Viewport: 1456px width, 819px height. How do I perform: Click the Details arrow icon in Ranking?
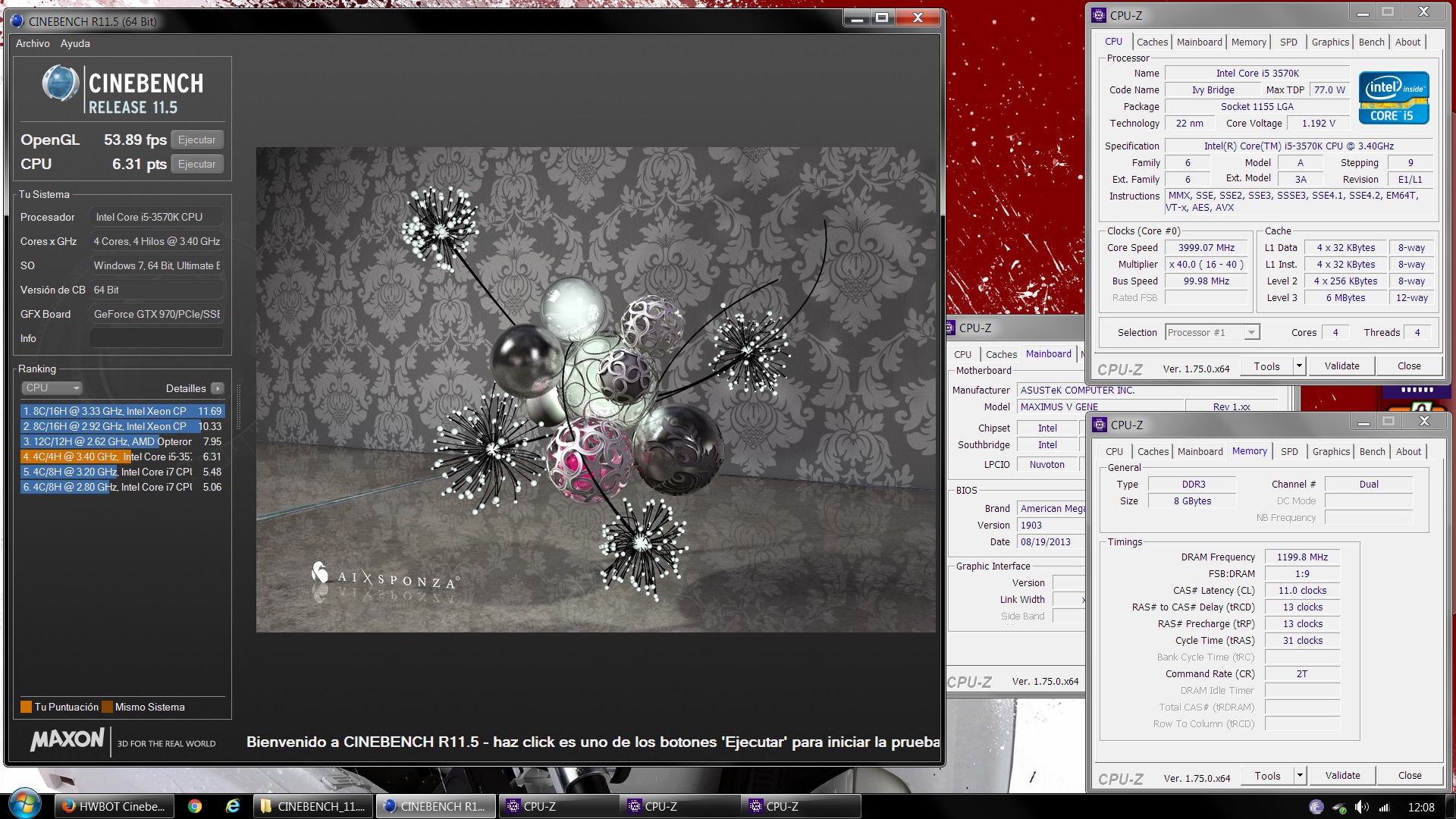(218, 388)
